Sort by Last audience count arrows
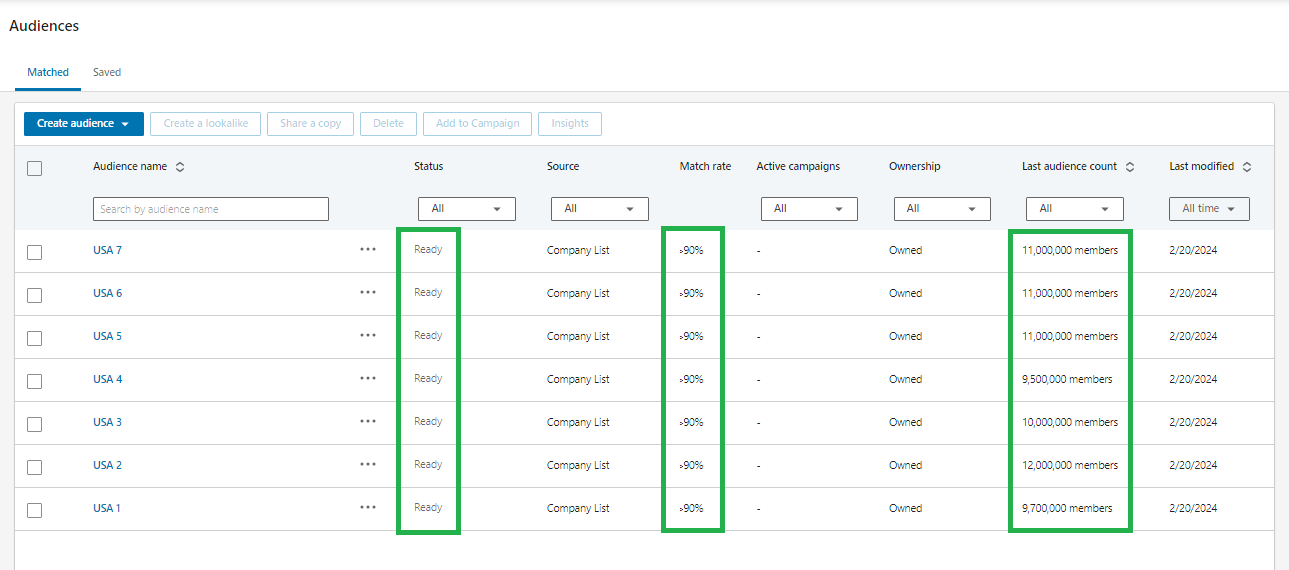The width and height of the screenshot is (1289, 570). 1130,167
